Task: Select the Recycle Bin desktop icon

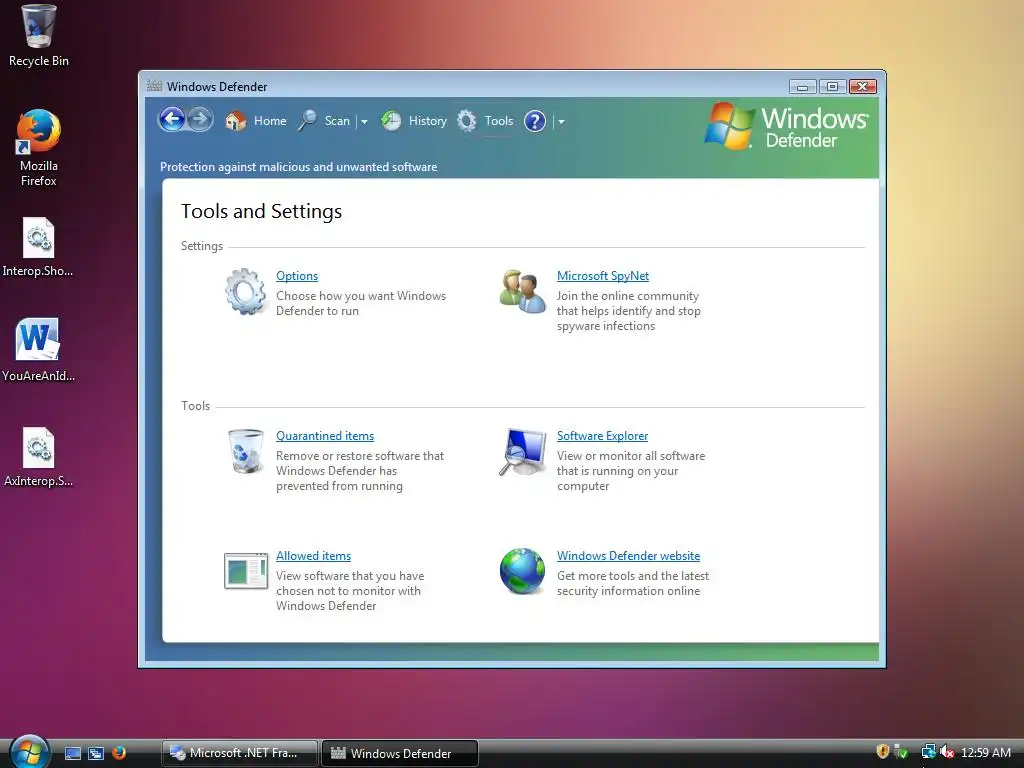Action: click(x=38, y=35)
